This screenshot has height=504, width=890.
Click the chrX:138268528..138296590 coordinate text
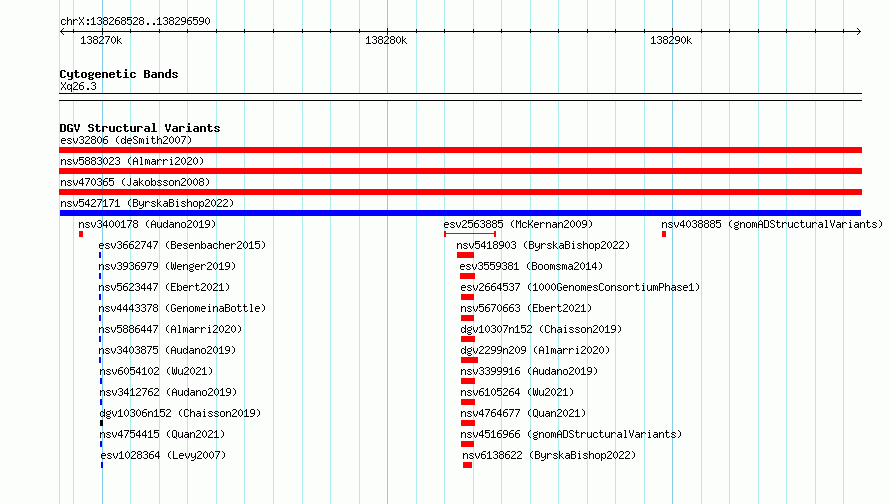135,21
